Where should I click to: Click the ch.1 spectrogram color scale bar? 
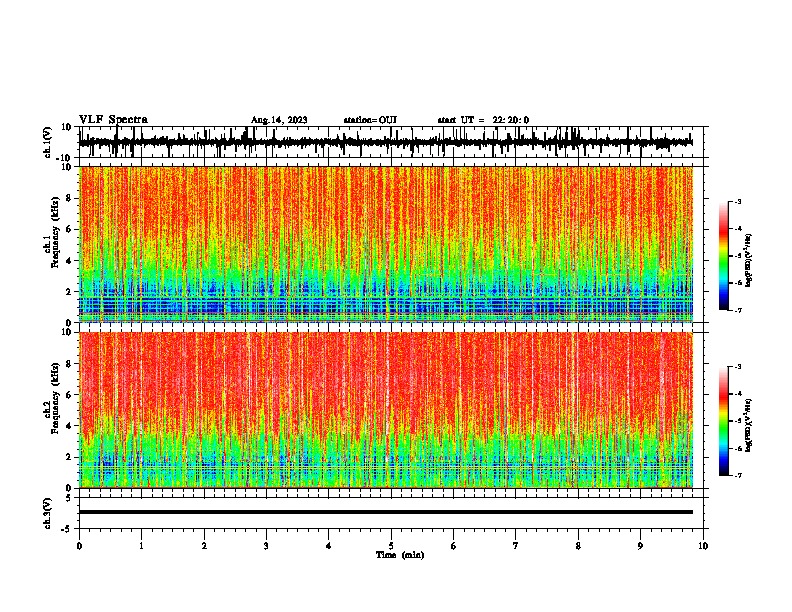(x=724, y=256)
